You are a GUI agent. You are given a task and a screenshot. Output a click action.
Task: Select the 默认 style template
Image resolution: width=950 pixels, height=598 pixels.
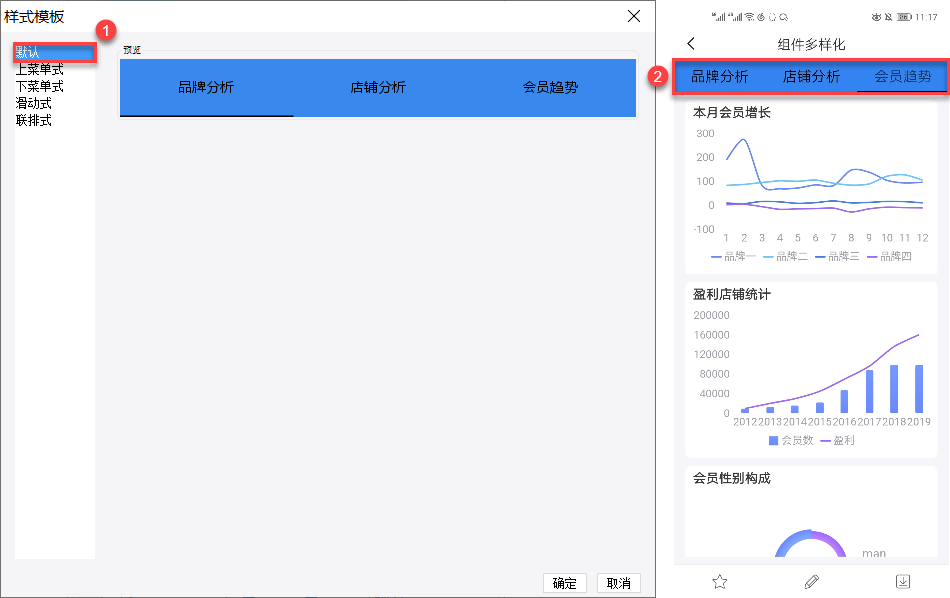point(55,53)
